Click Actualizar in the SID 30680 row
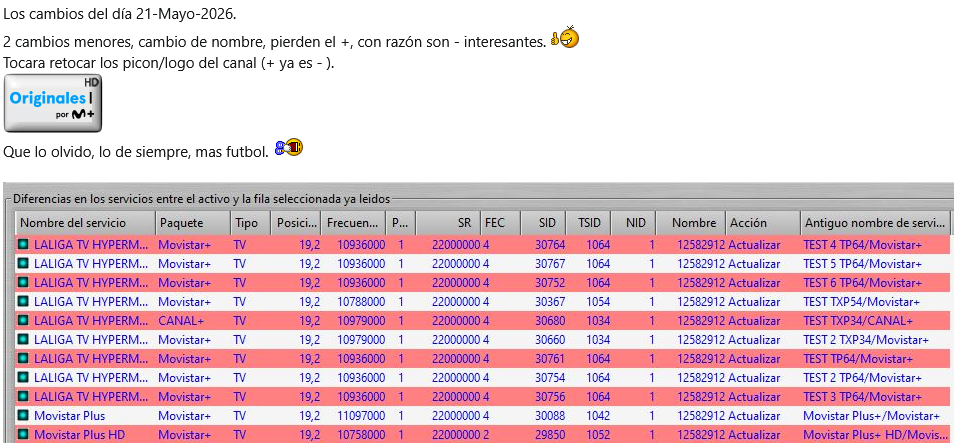Image resolution: width=955 pixels, height=444 pixels. click(x=754, y=320)
